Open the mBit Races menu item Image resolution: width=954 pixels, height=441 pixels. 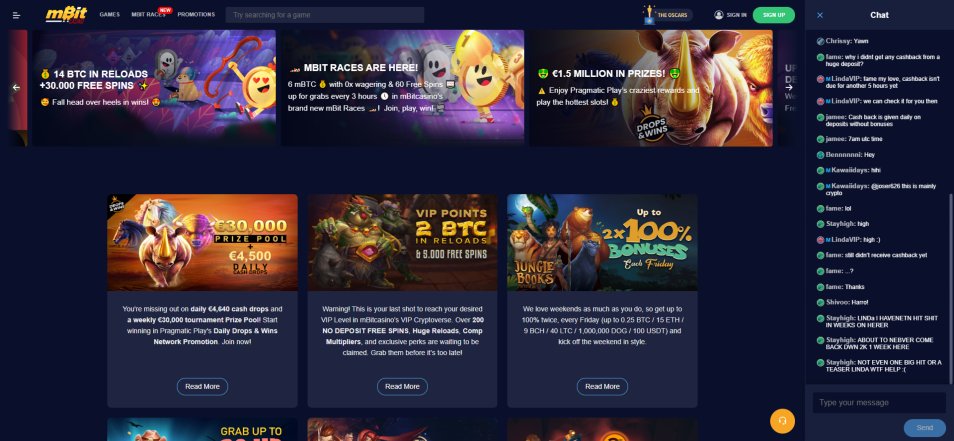(x=148, y=15)
